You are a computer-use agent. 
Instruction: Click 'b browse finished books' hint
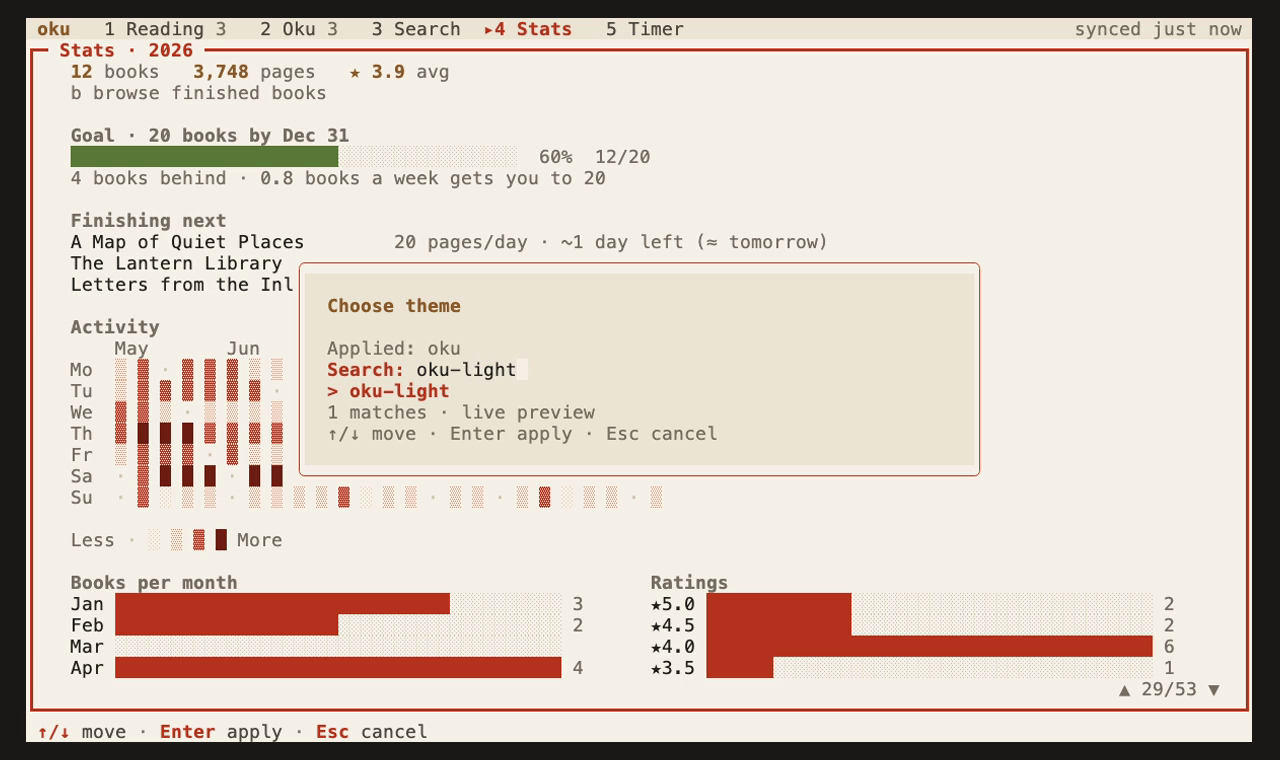198,93
